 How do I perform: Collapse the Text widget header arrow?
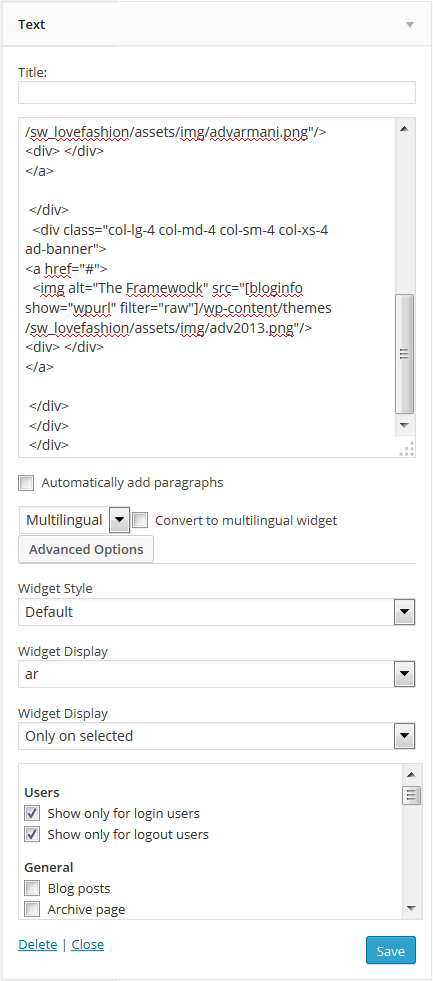coord(410,25)
